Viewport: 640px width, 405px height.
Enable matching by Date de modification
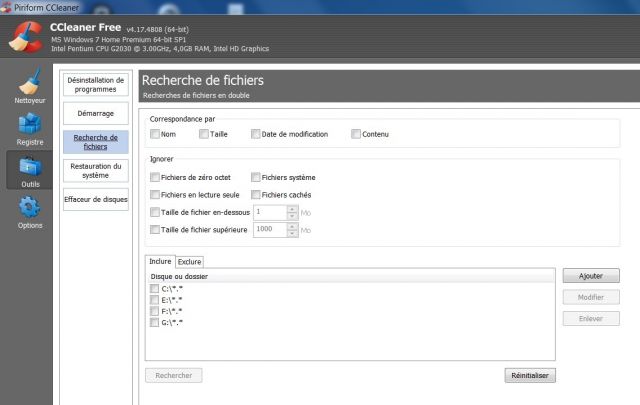click(256, 134)
